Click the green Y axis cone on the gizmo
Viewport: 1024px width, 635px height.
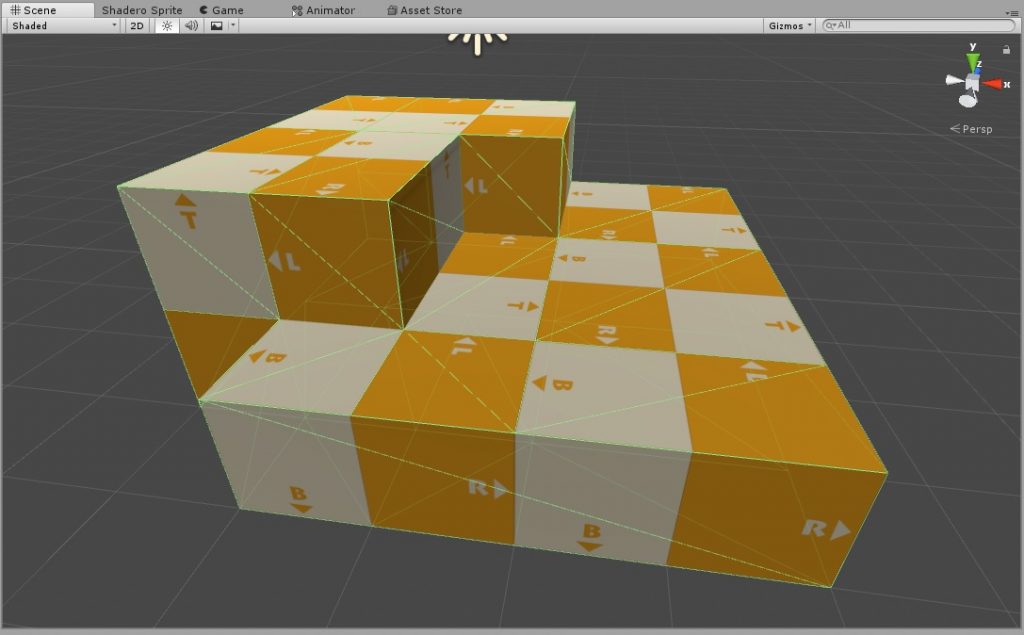(x=973, y=60)
